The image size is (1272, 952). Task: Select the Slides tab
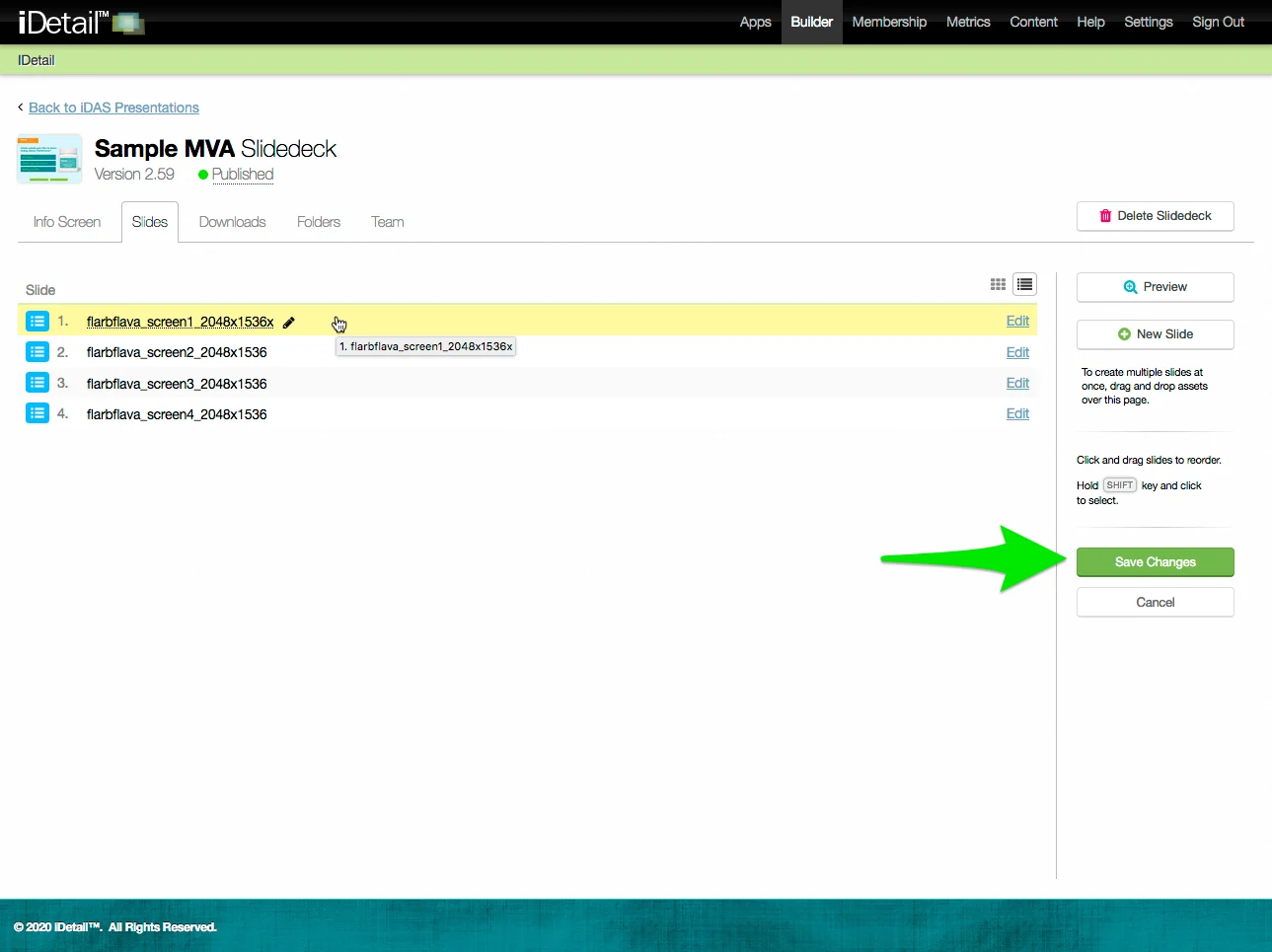click(x=150, y=222)
